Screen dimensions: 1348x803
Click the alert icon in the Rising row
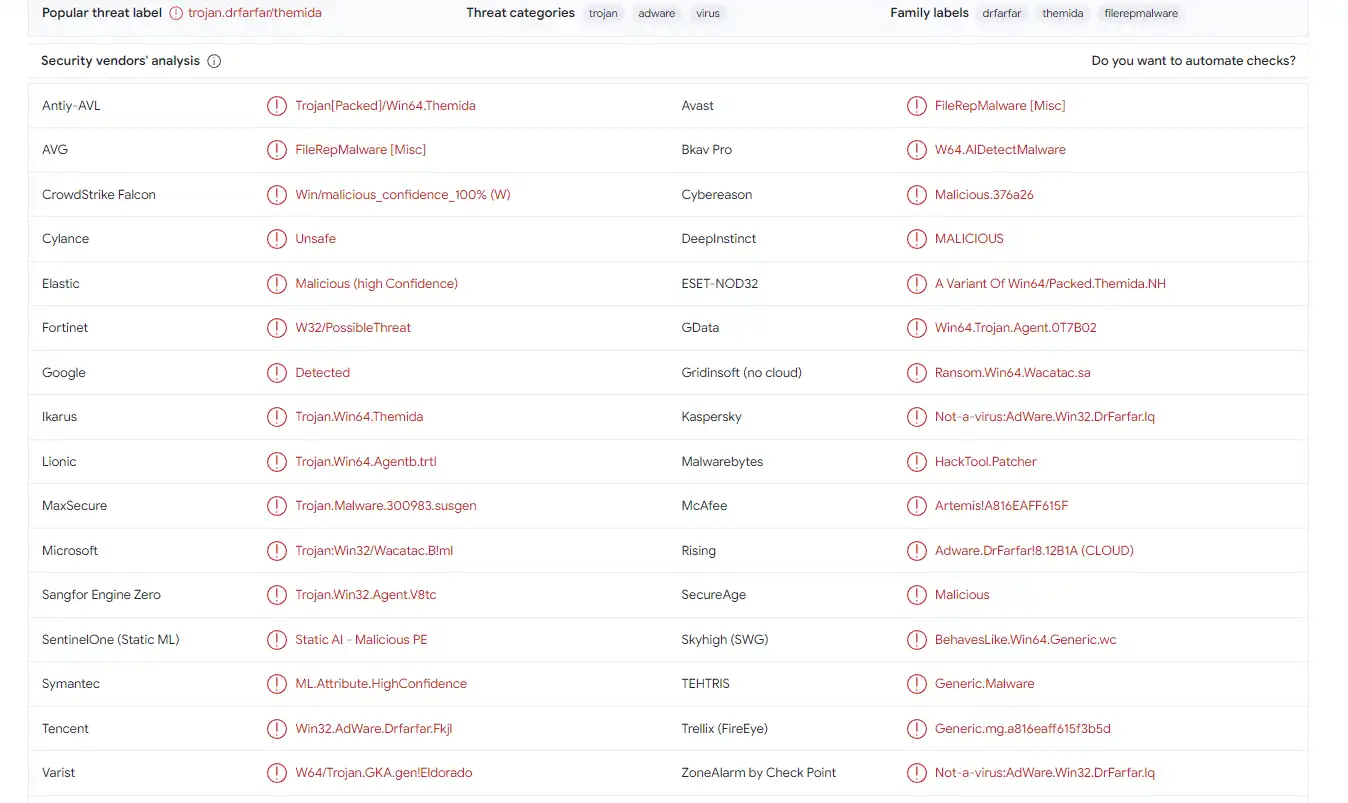click(x=916, y=551)
